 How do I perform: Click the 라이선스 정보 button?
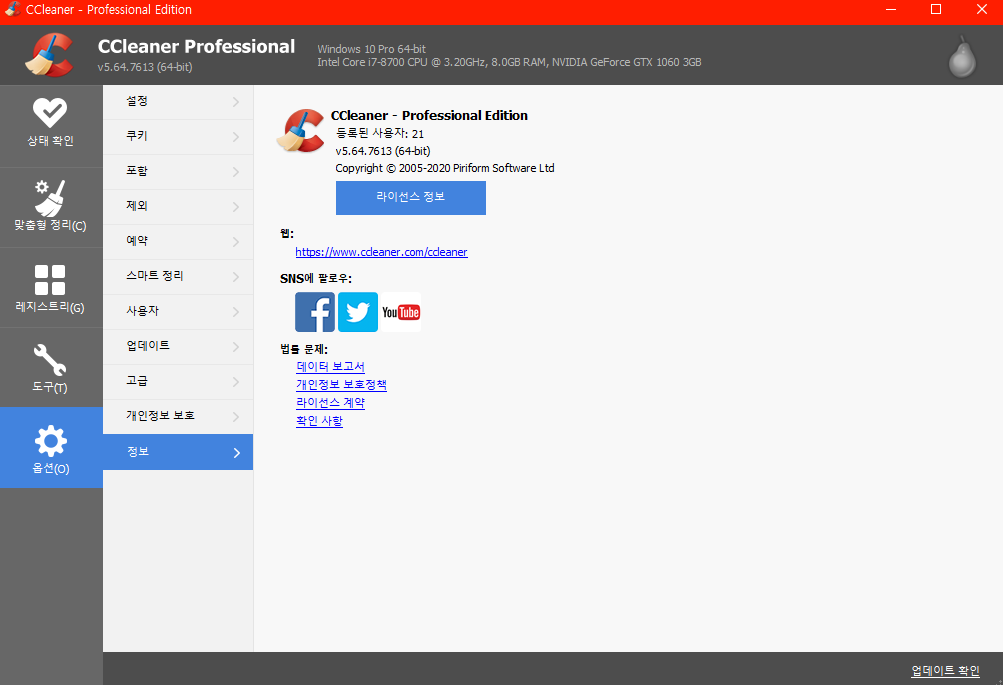(411, 198)
